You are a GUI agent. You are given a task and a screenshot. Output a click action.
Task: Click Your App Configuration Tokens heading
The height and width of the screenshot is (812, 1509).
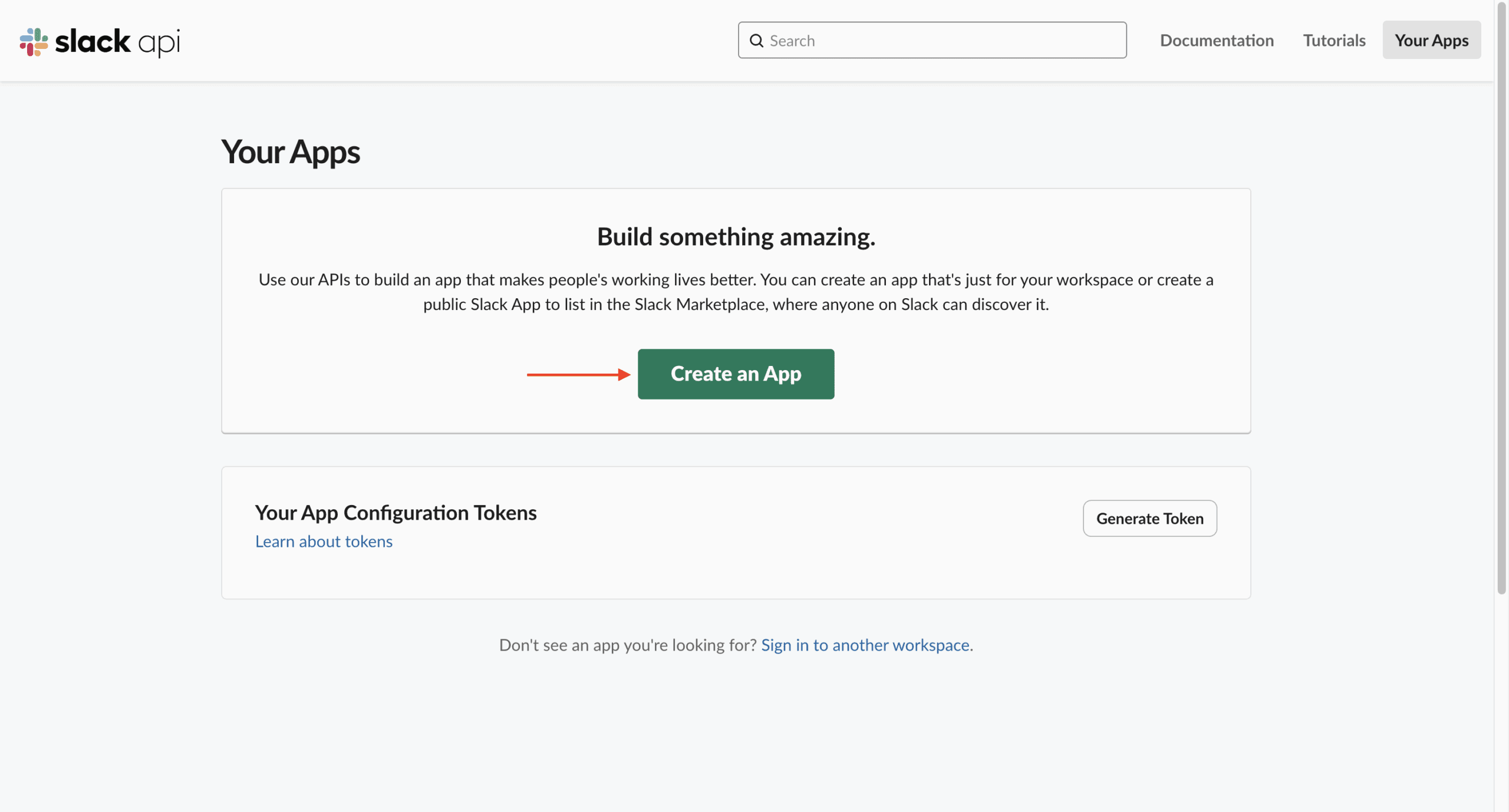coord(396,513)
